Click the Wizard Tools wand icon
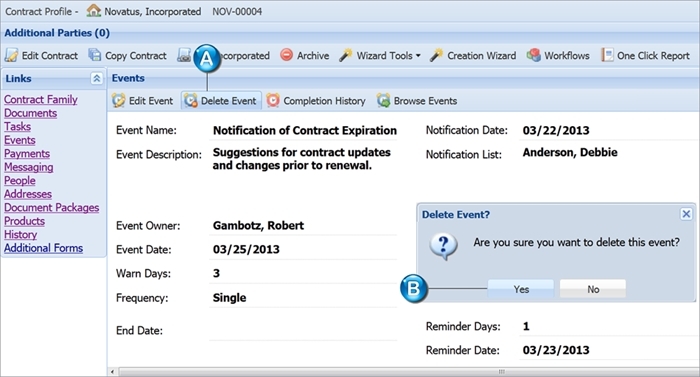Screen dimensions: 700x377 [x=346, y=55]
